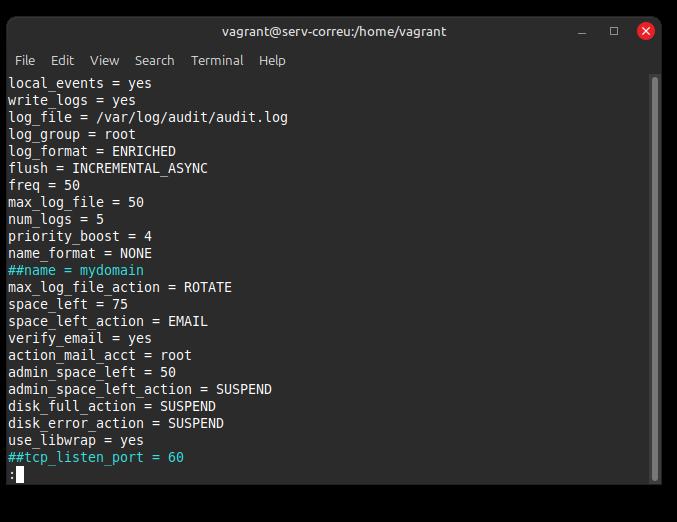The height and width of the screenshot is (522, 677).
Task: Click the log_file audit.log path line
Action: coord(148,118)
